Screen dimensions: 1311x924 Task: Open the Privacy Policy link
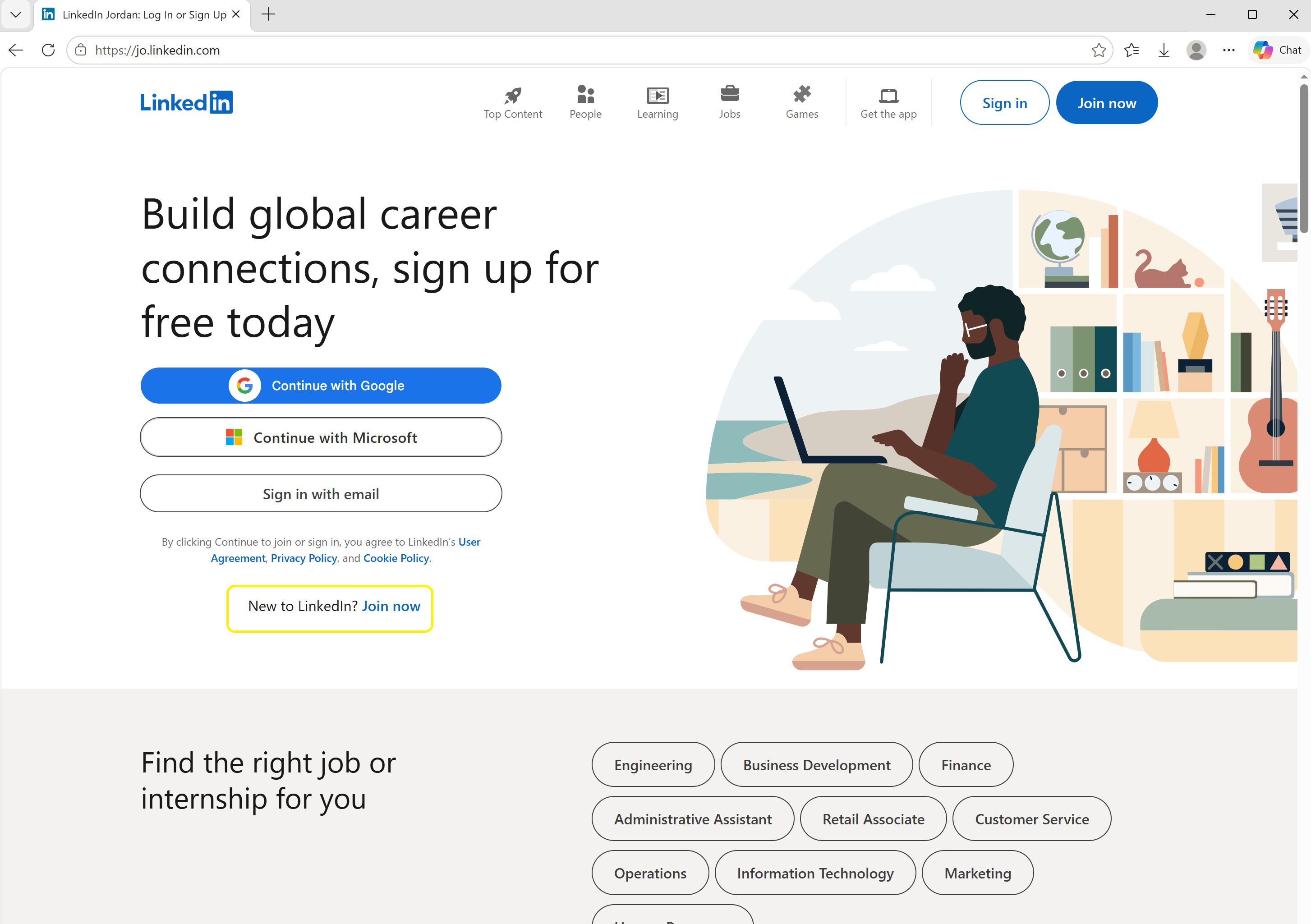(304, 558)
